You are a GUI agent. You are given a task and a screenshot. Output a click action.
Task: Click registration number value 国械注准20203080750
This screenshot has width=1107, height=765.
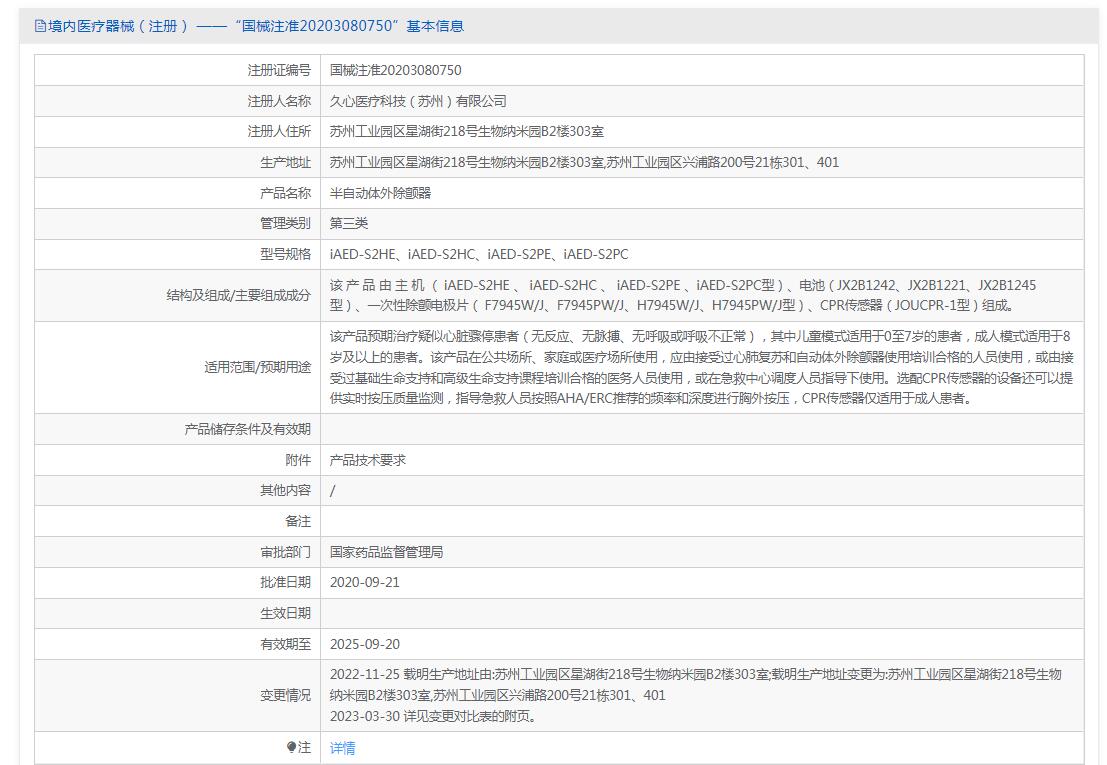click(396, 70)
